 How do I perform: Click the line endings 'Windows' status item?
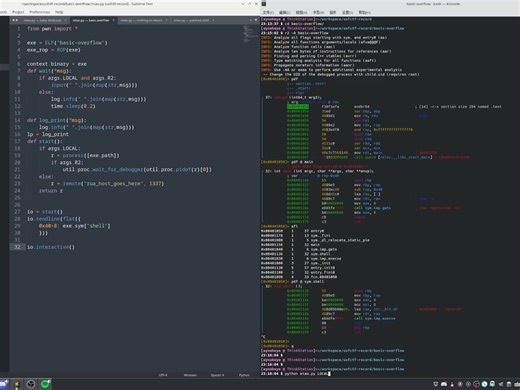tap(190, 375)
